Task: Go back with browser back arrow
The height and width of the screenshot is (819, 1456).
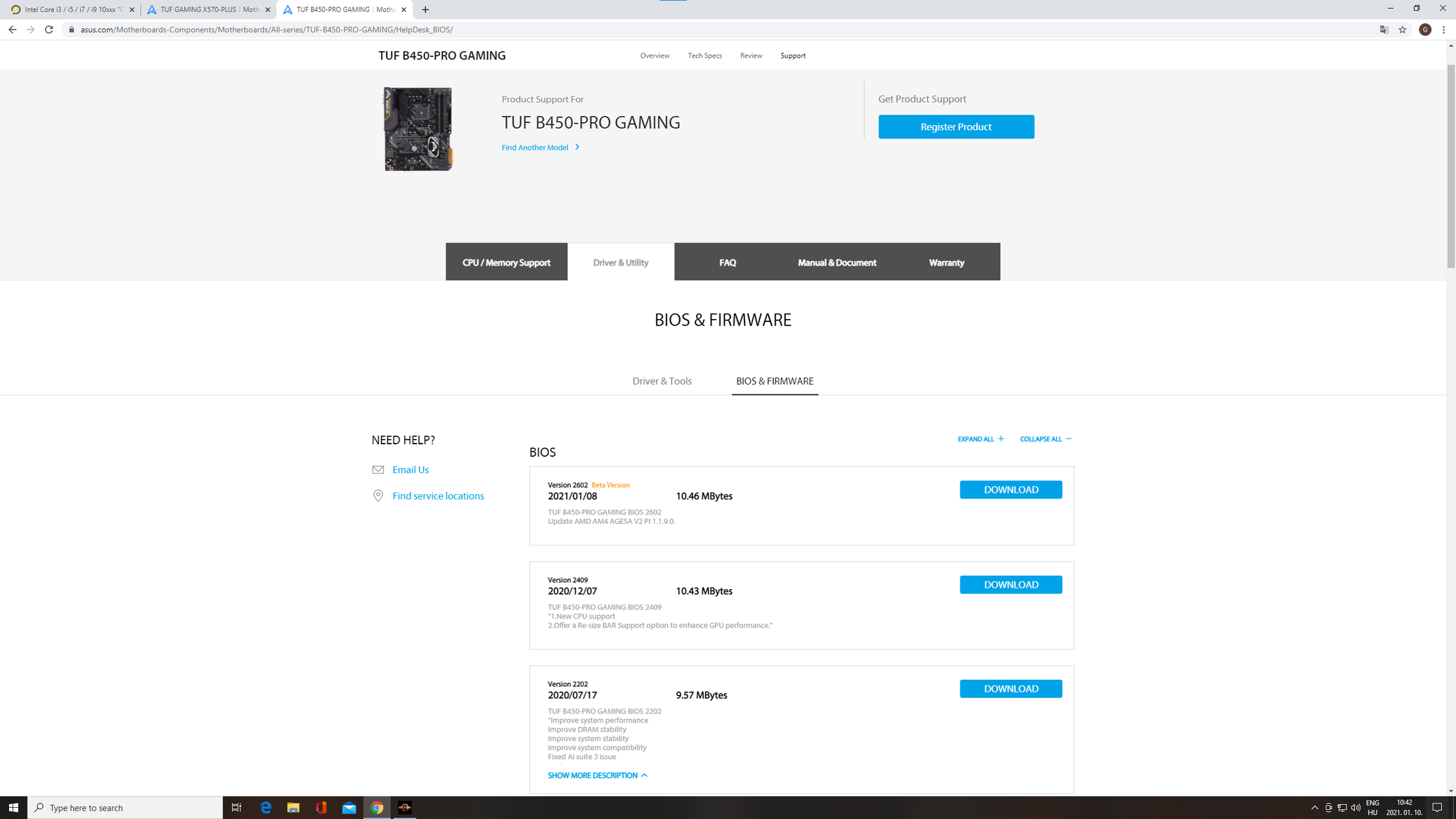Action: click(x=13, y=30)
